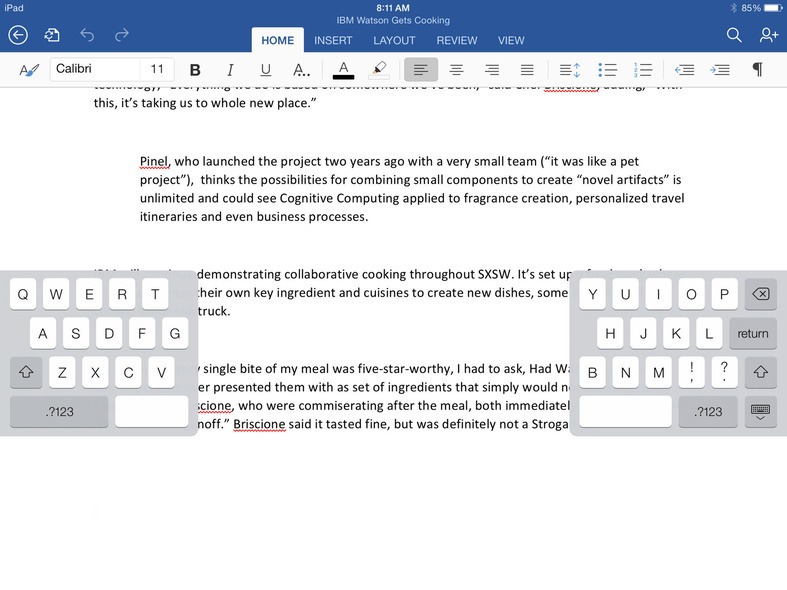Show paragraph marks with pilcrow icon

(757, 70)
